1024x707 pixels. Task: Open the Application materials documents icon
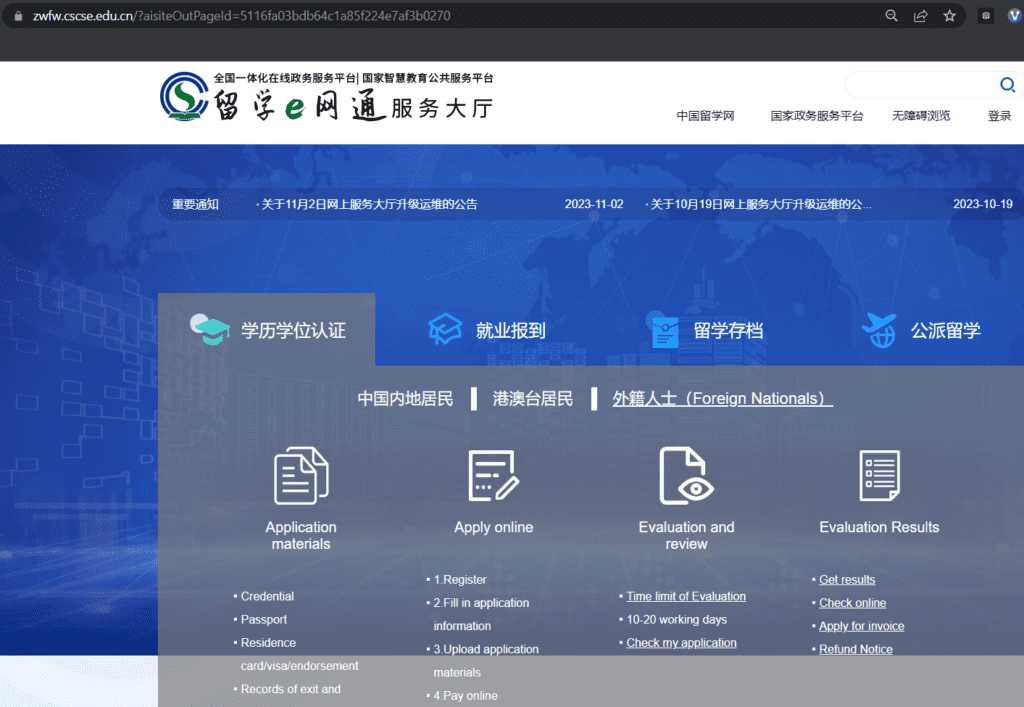point(301,476)
